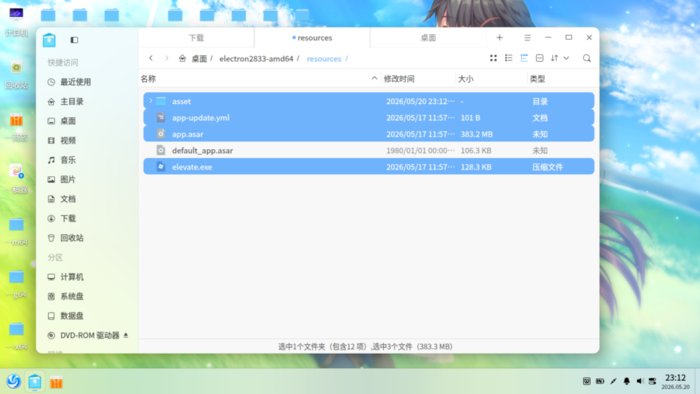Image resolution: width=700 pixels, height=394 pixels.
Task: Select the resources tab
Action: point(312,38)
